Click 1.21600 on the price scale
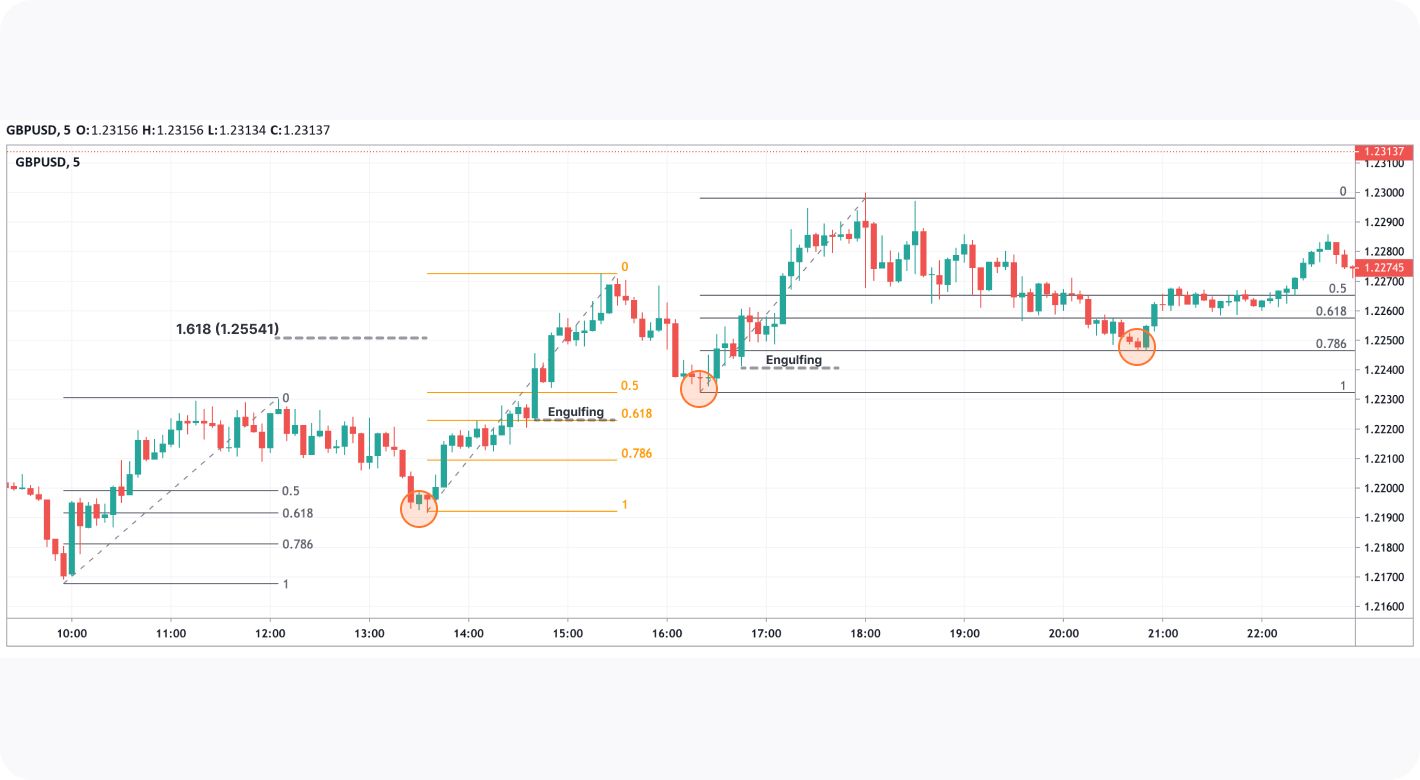1420x780 pixels. click(1386, 607)
